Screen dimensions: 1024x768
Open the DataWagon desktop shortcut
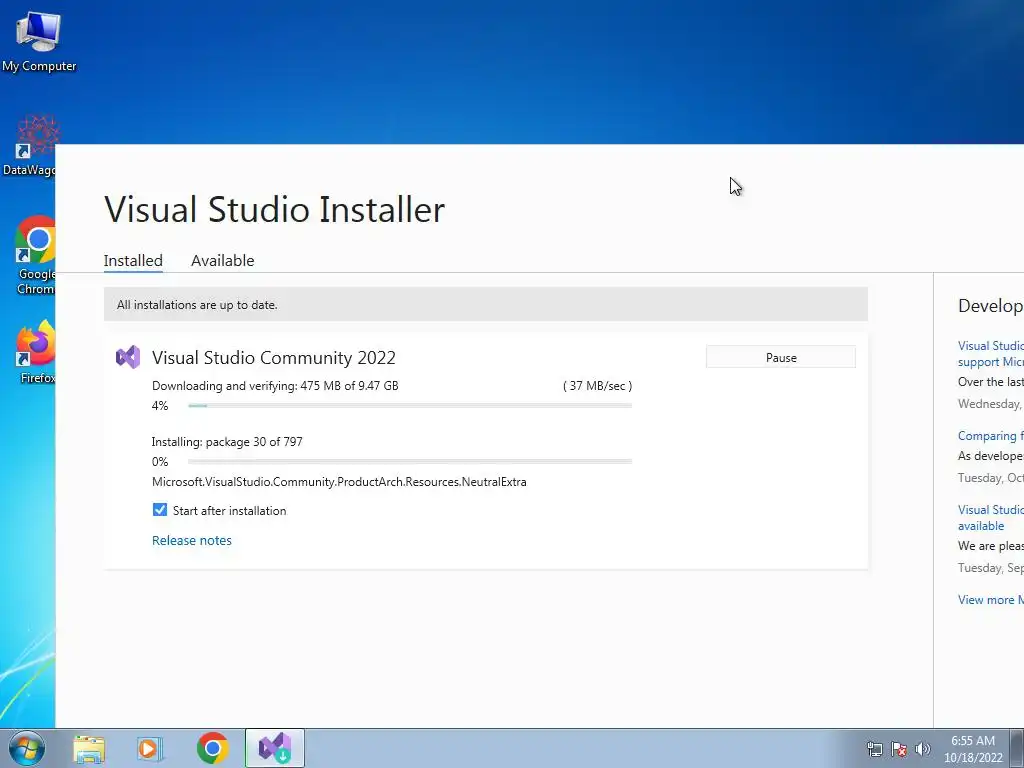30,146
